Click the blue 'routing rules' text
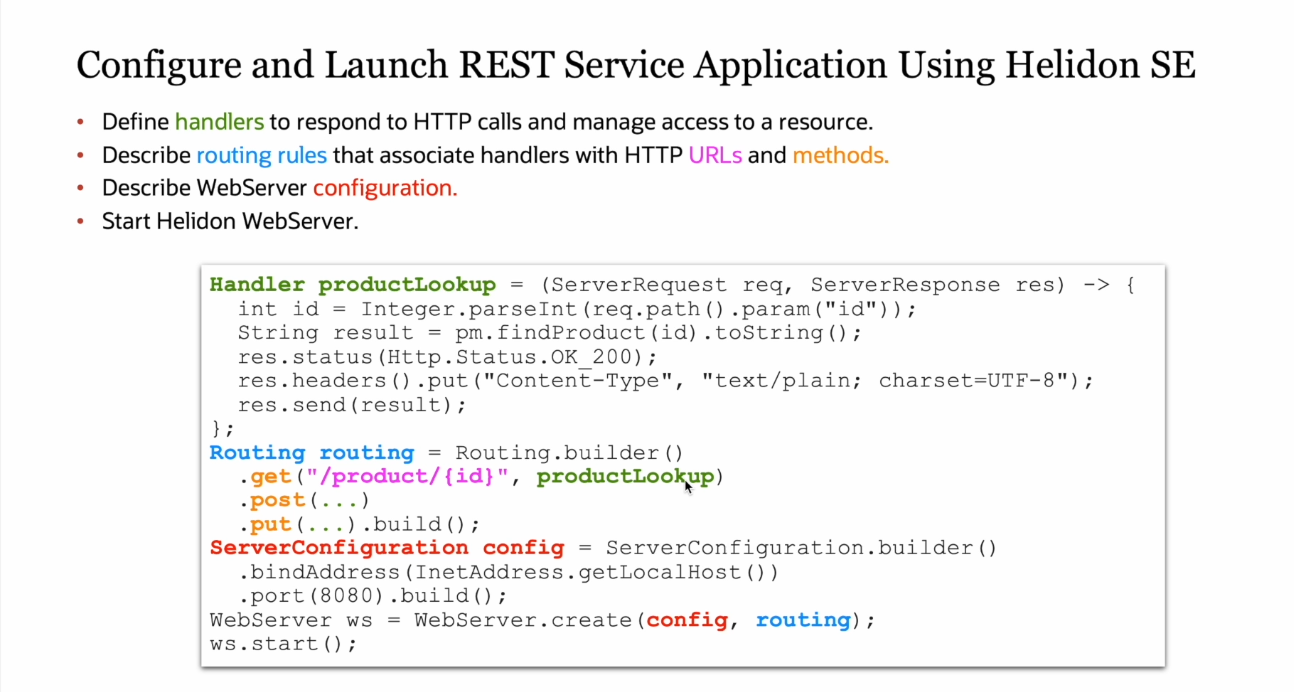 tap(262, 155)
